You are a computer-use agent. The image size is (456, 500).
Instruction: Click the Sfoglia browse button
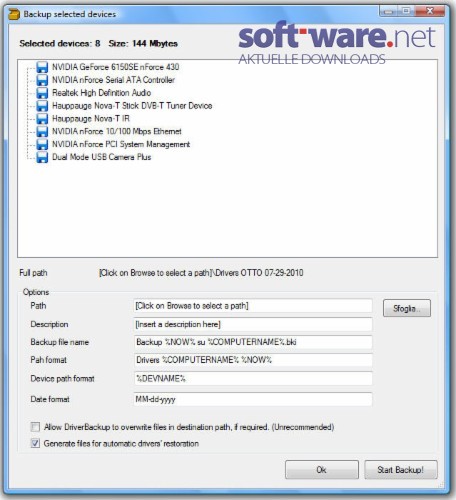point(407,308)
